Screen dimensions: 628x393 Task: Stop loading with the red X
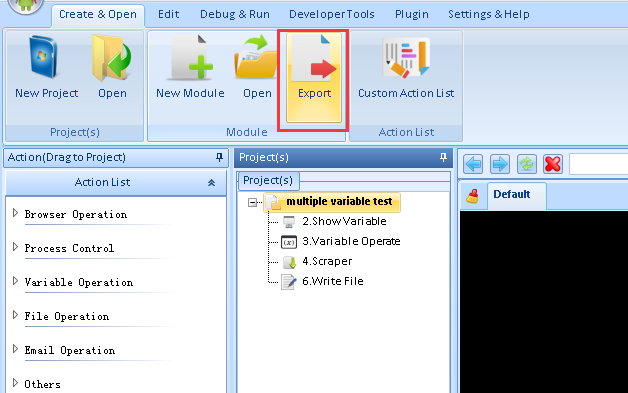553,164
